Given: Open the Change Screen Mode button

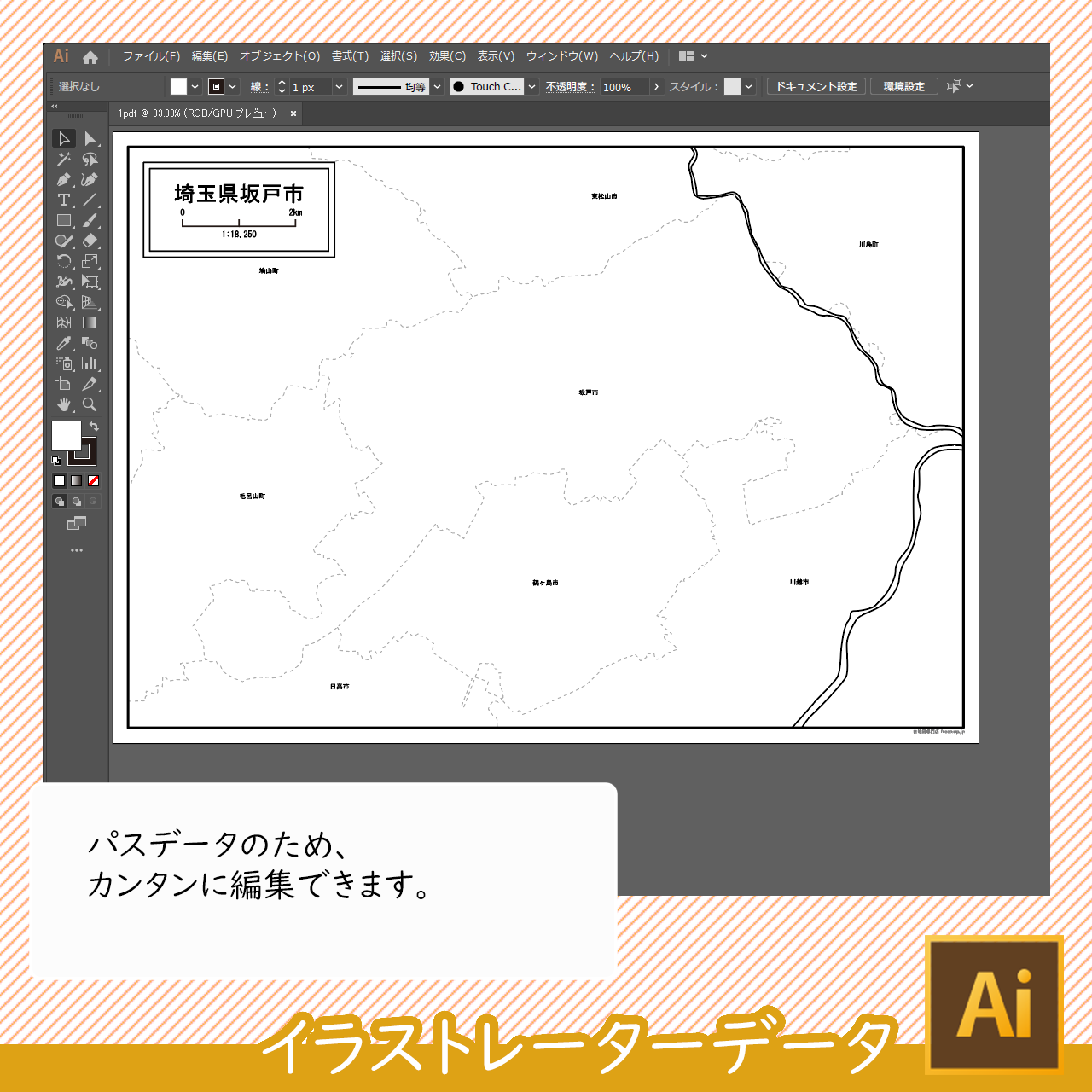Looking at the screenshot, I should point(77,523).
